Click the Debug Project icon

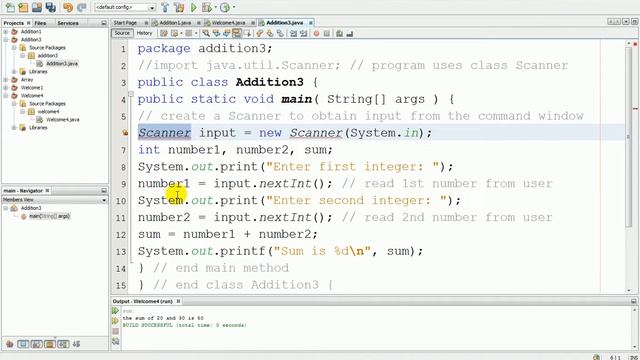[x=207, y=7]
